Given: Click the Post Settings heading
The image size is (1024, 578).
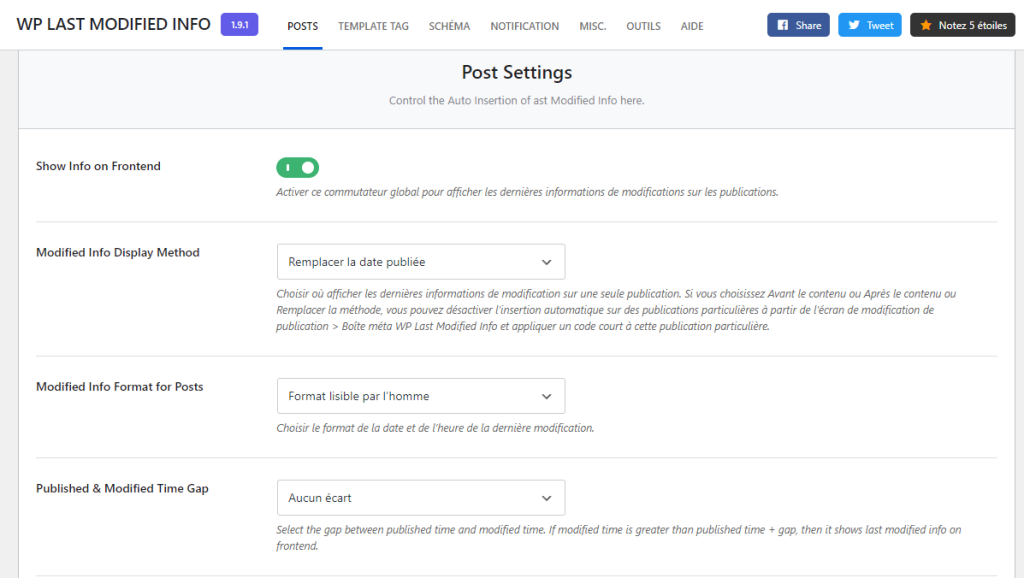Looking at the screenshot, I should (516, 72).
